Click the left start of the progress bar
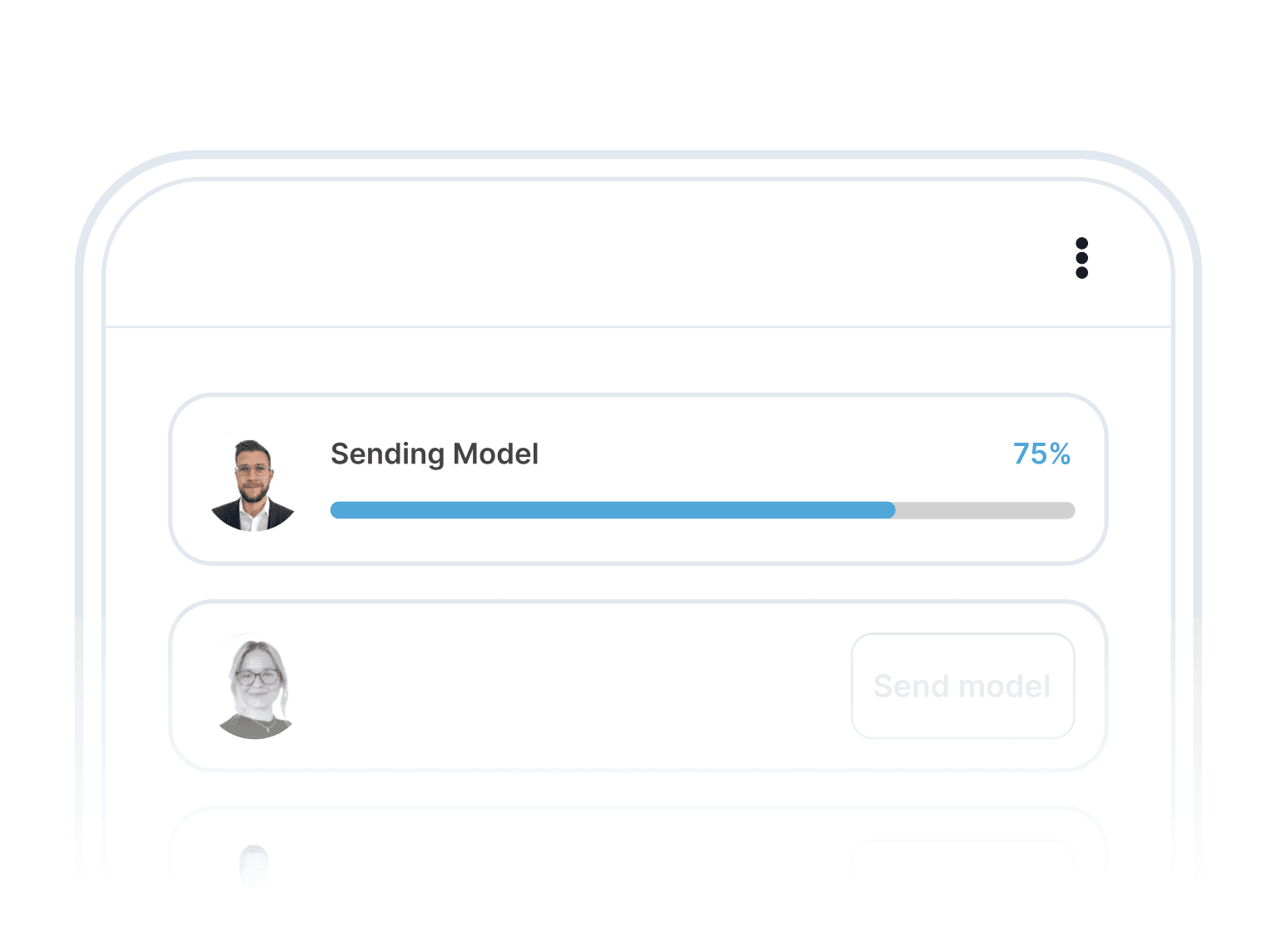The image size is (1272, 952). [336, 510]
